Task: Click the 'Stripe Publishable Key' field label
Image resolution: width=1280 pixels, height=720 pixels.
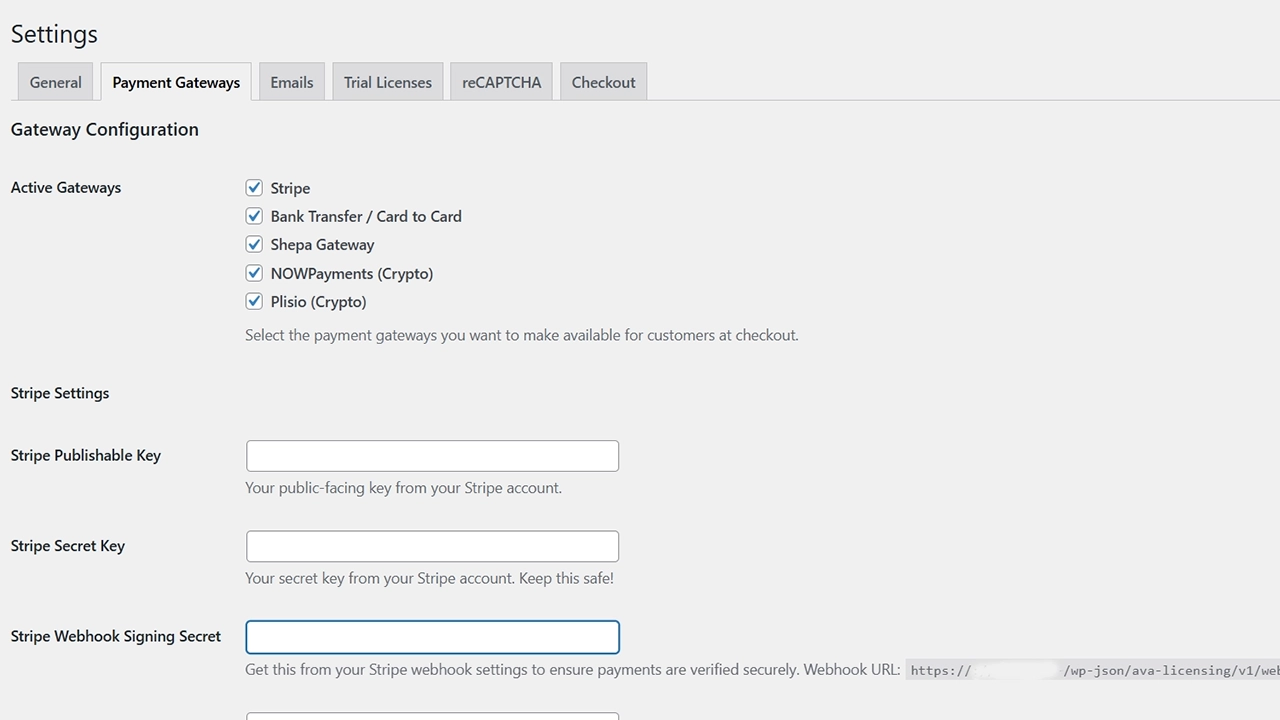Action: click(86, 455)
